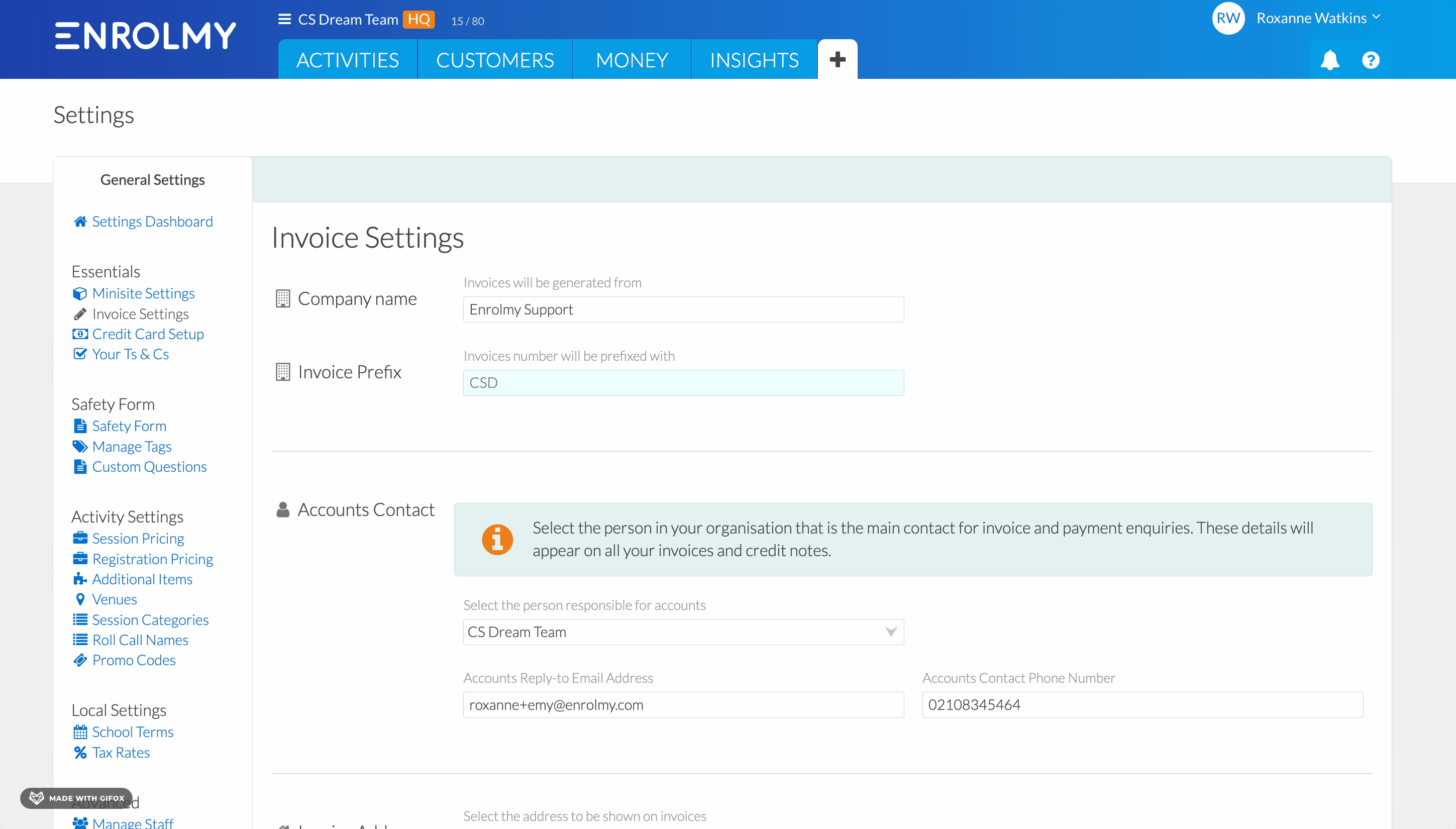Click the Invoice Settings sidebar item

click(x=140, y=315)
